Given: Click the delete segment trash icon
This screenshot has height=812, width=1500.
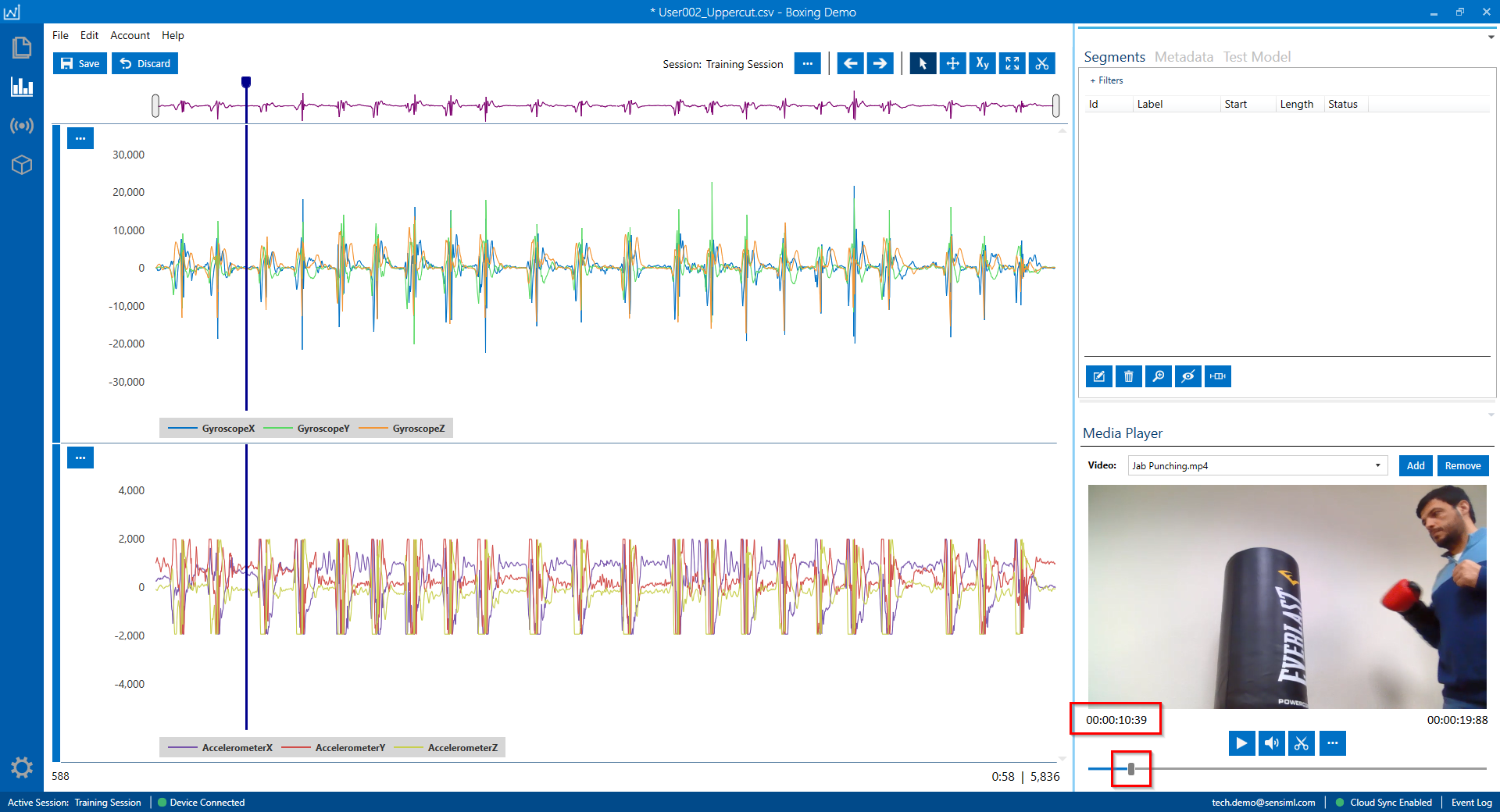Looking at the screenshot, I should [x=1129, y=376].
